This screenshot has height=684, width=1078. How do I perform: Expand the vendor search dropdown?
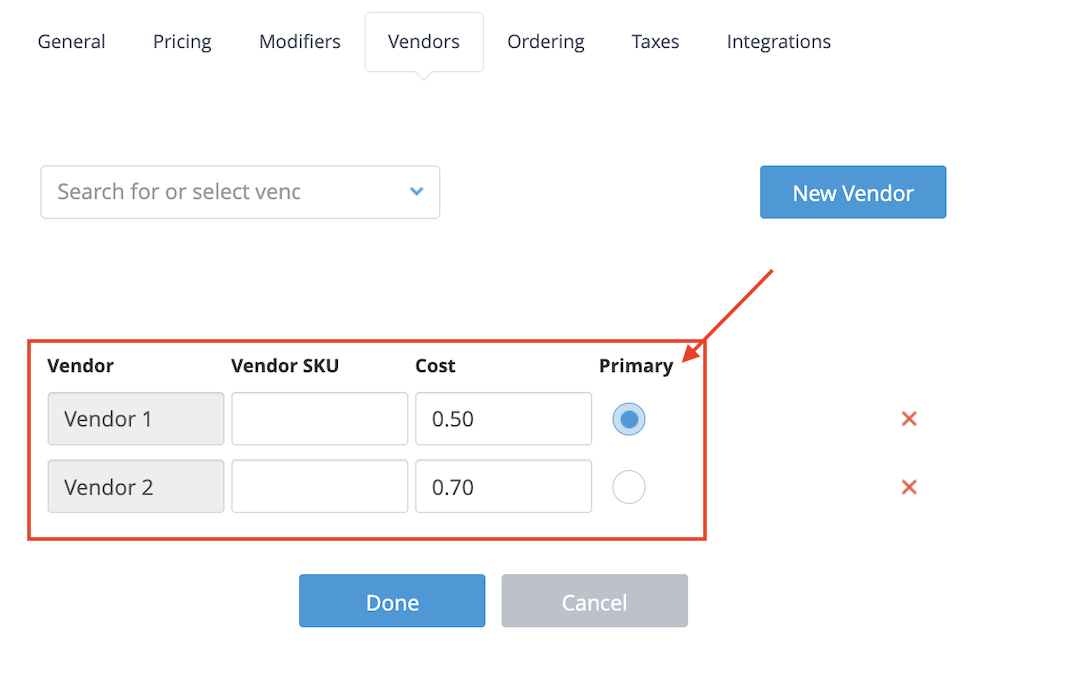[x=417, y=191]
